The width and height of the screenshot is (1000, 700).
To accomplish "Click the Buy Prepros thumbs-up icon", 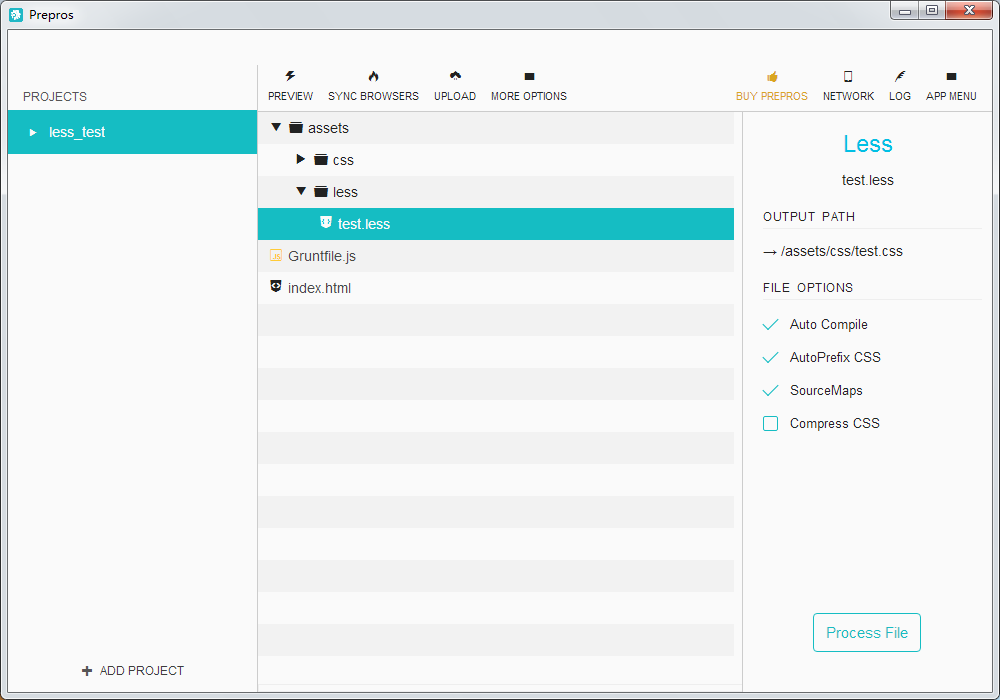I will [772, 77].
